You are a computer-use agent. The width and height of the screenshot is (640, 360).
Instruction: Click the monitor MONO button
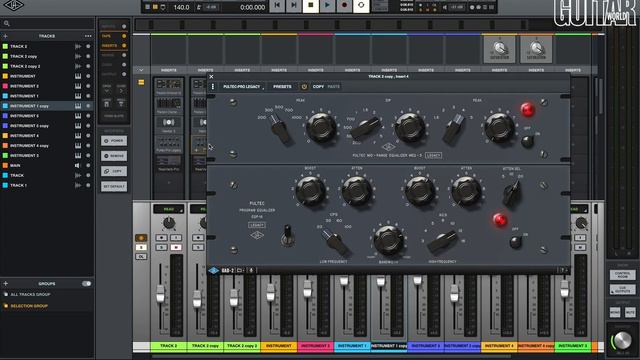pyautogui.click(x=615, y=312)
